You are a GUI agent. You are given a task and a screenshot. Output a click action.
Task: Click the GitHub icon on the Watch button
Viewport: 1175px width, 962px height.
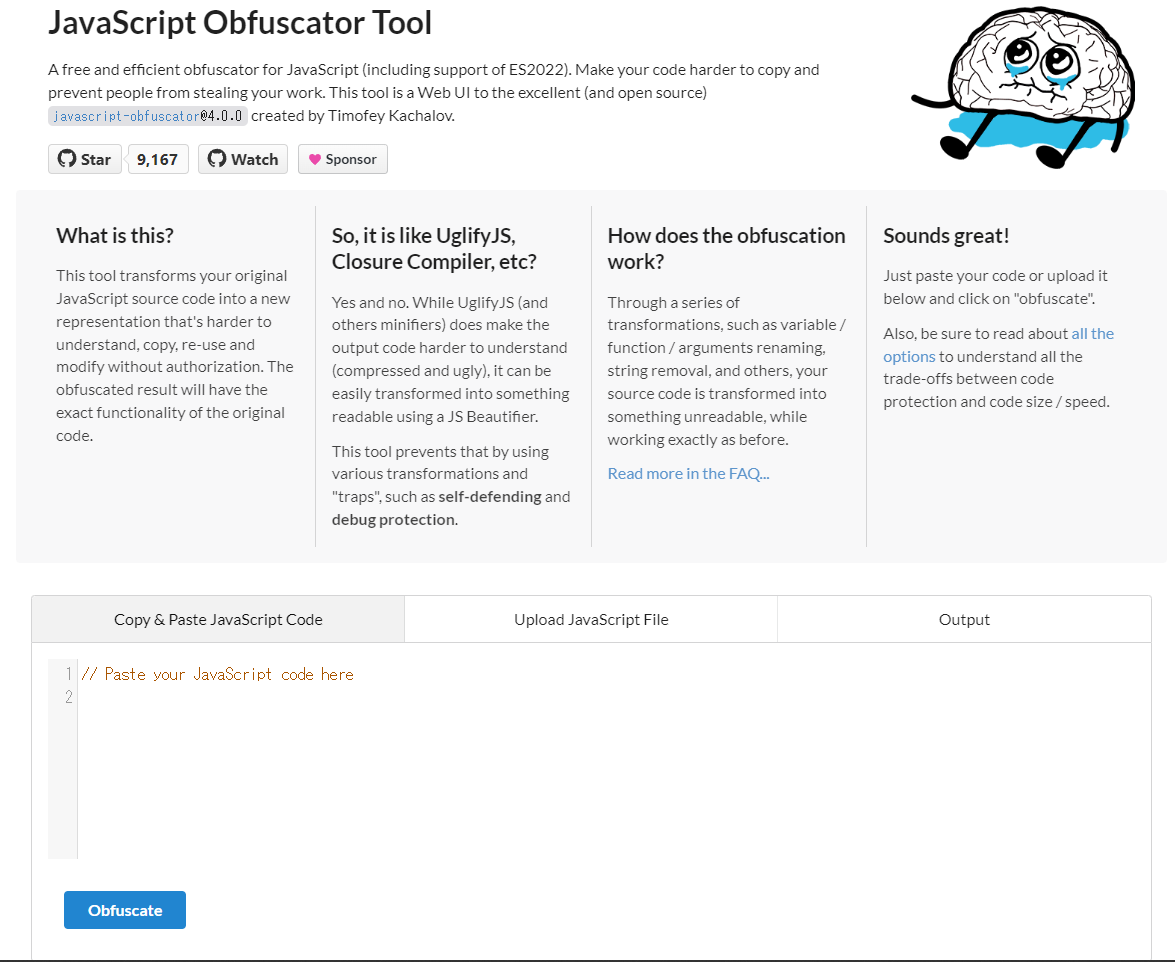[x=217, y=158]
